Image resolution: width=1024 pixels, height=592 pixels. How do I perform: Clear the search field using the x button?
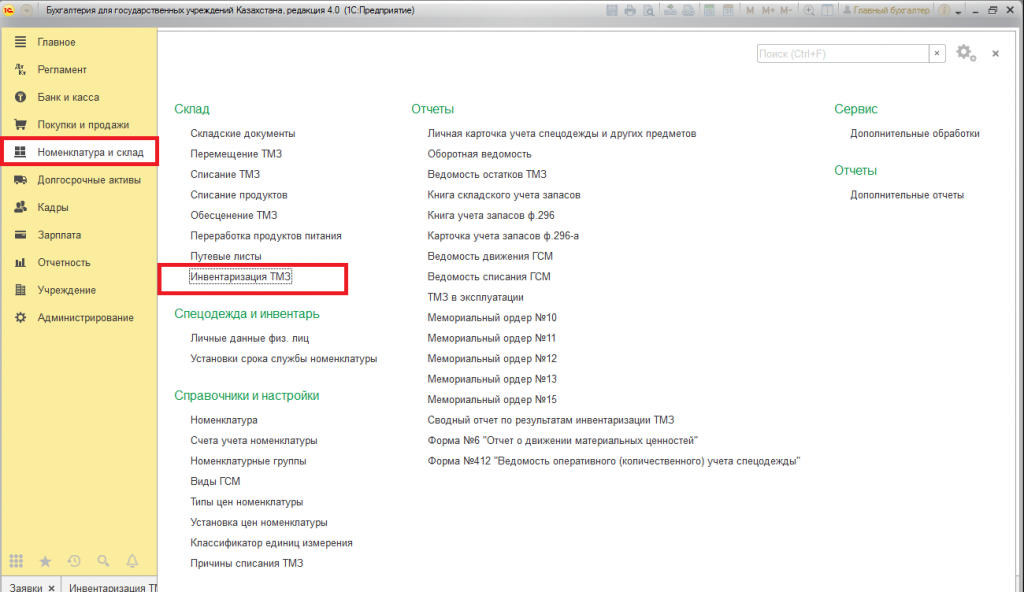point(937,53)
